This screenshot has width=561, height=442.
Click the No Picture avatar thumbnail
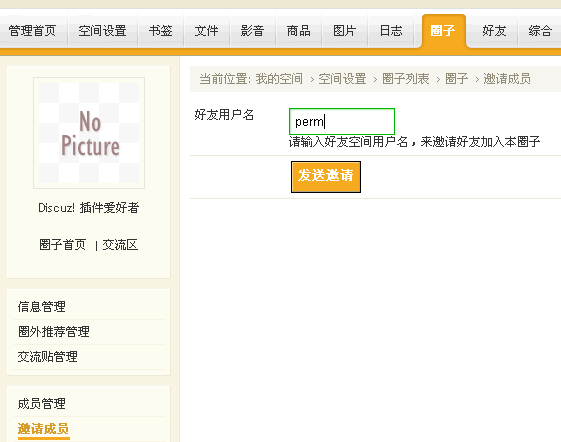point(89,133)
